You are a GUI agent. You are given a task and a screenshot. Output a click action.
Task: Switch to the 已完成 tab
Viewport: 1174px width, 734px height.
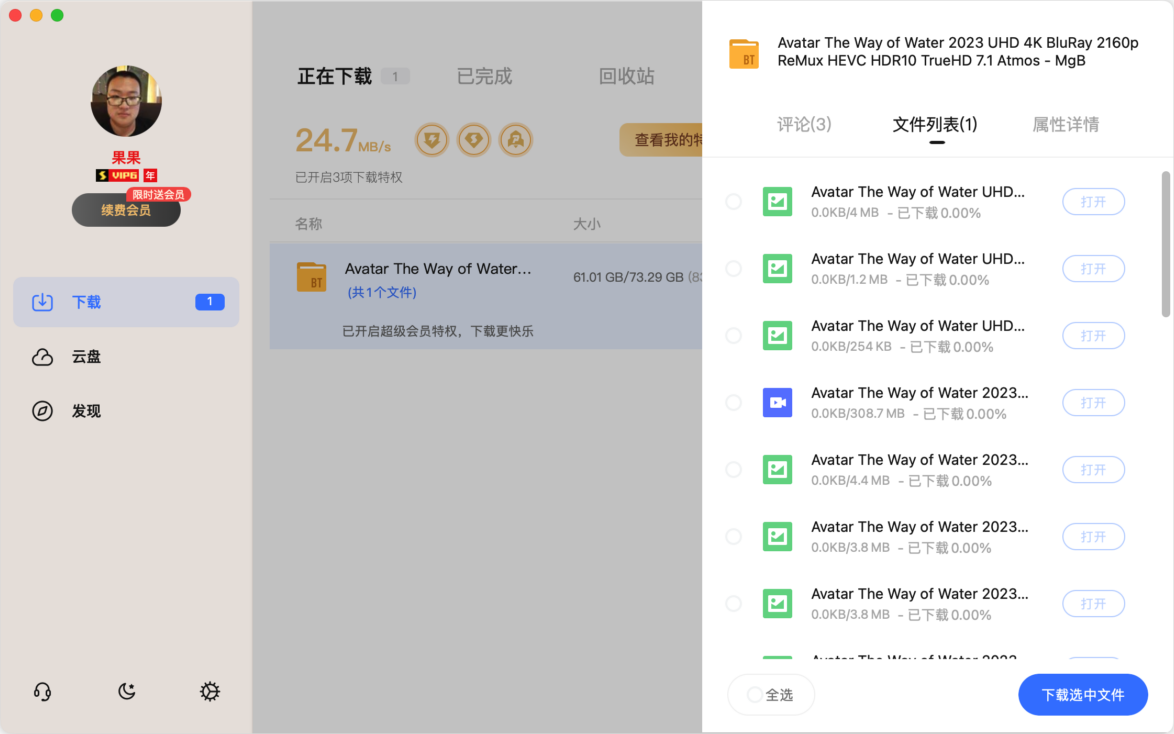(484, 76)
